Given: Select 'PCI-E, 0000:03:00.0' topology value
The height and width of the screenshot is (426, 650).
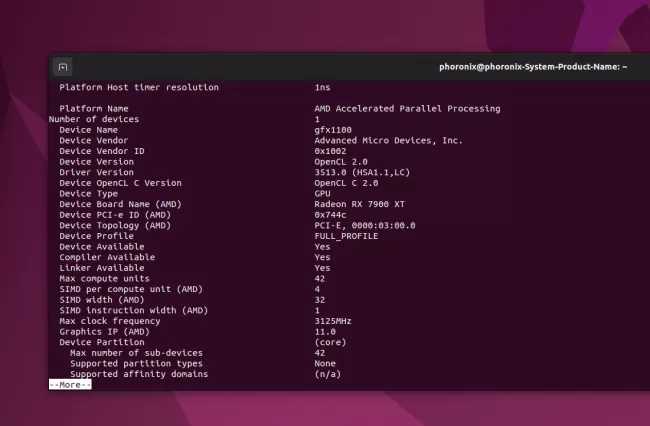Looking at the screenshot, I should click(365, 225).
